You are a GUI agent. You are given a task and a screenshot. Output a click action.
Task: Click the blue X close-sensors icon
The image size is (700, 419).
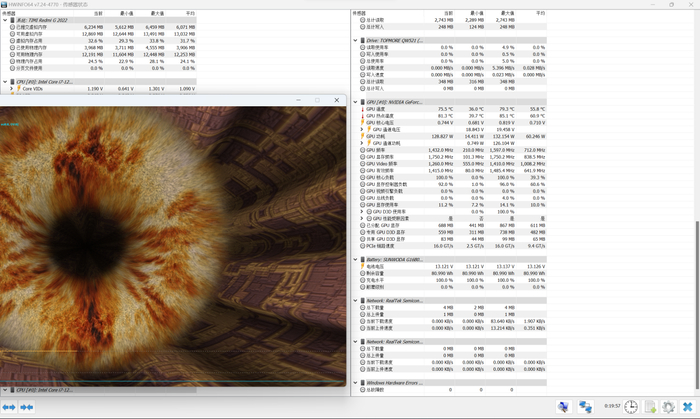click(688, 407)
